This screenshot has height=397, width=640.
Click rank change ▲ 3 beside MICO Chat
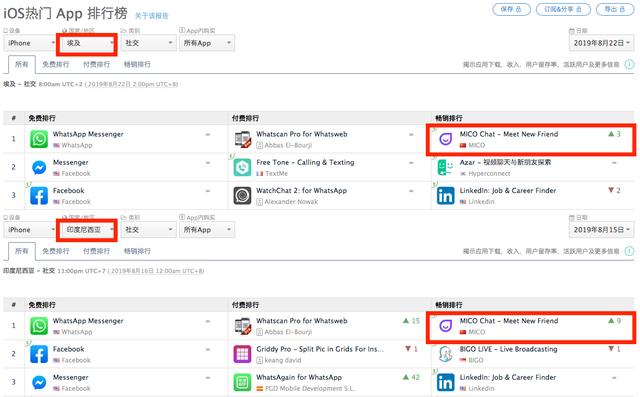pyautogui.click(x=614, y=134)
